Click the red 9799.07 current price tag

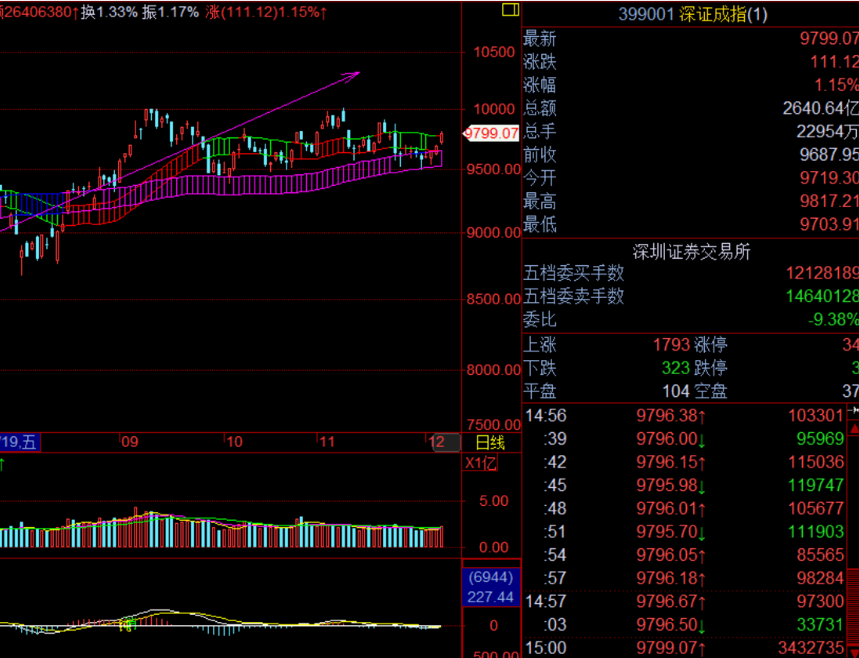[x=491, y=132]
